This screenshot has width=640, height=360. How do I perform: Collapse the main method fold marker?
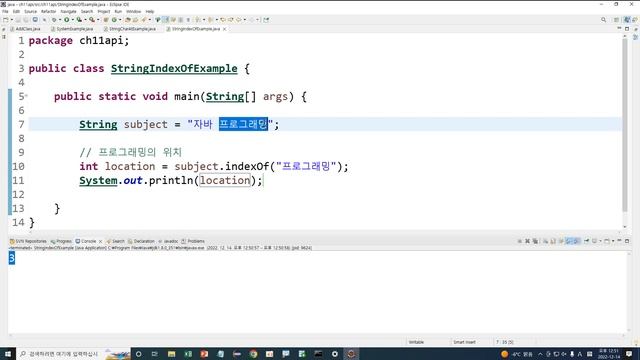click(x=26, y=96)
